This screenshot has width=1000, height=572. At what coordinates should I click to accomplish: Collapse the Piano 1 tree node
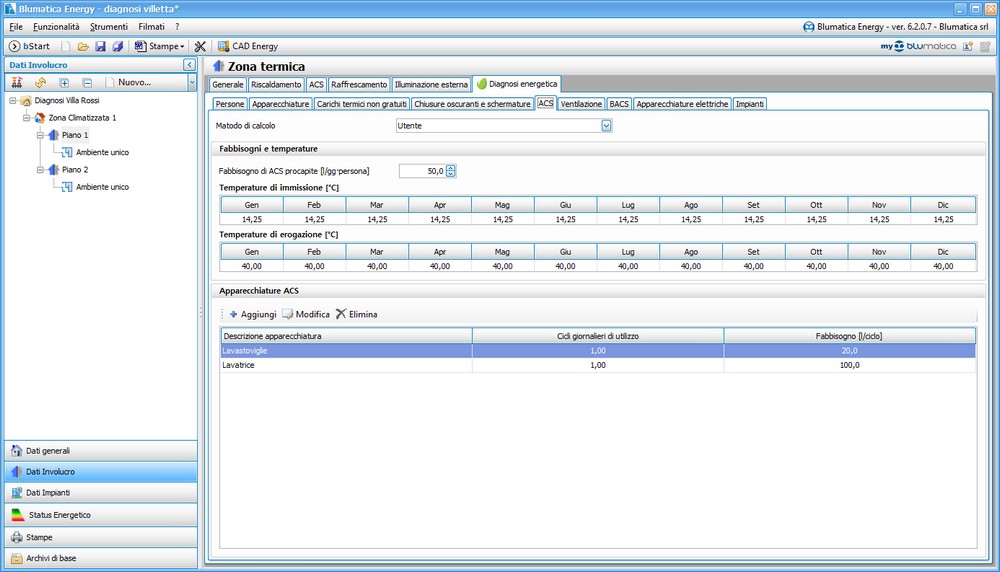point(40,135)
